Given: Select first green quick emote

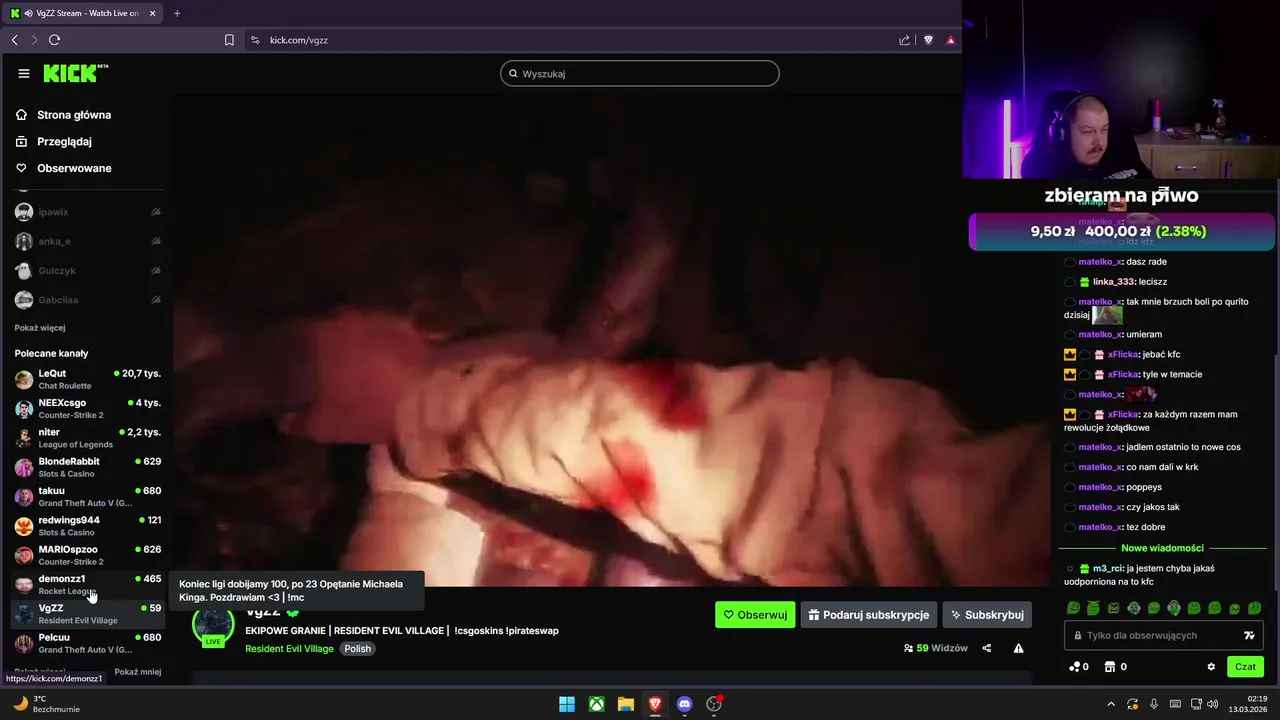Looking at the screenshot, I should coord(1073,608).
